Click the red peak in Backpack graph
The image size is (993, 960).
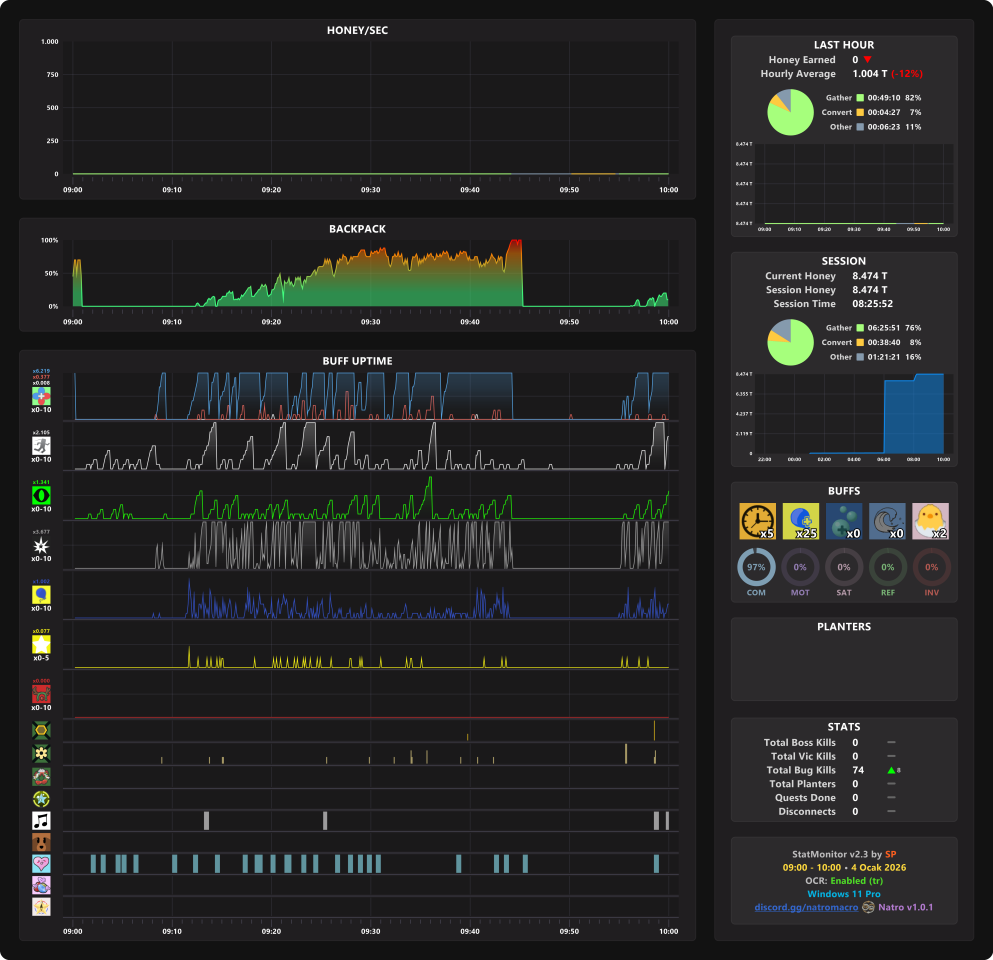515,243
